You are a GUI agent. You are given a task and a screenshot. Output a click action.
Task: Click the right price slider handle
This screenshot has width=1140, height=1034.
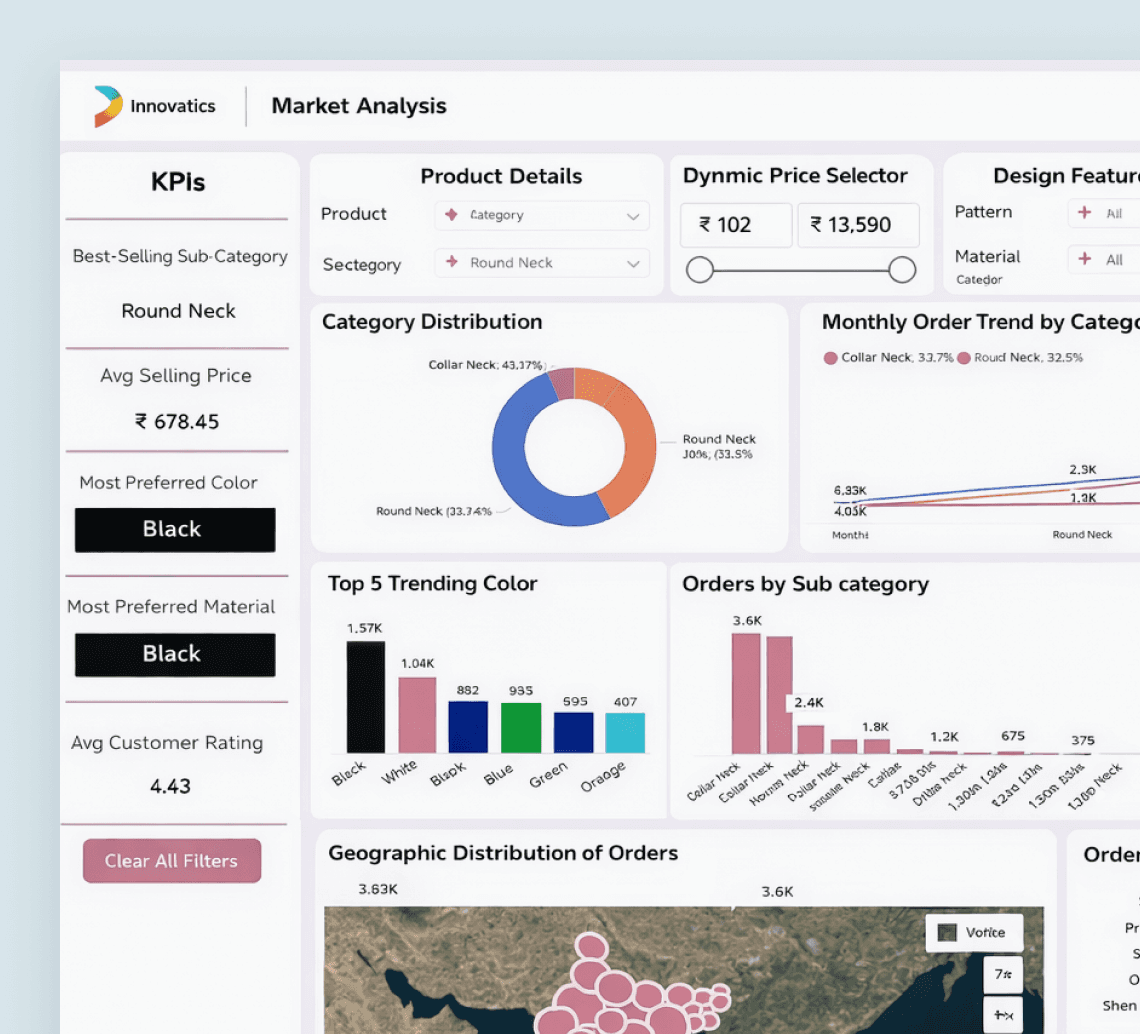902,270
